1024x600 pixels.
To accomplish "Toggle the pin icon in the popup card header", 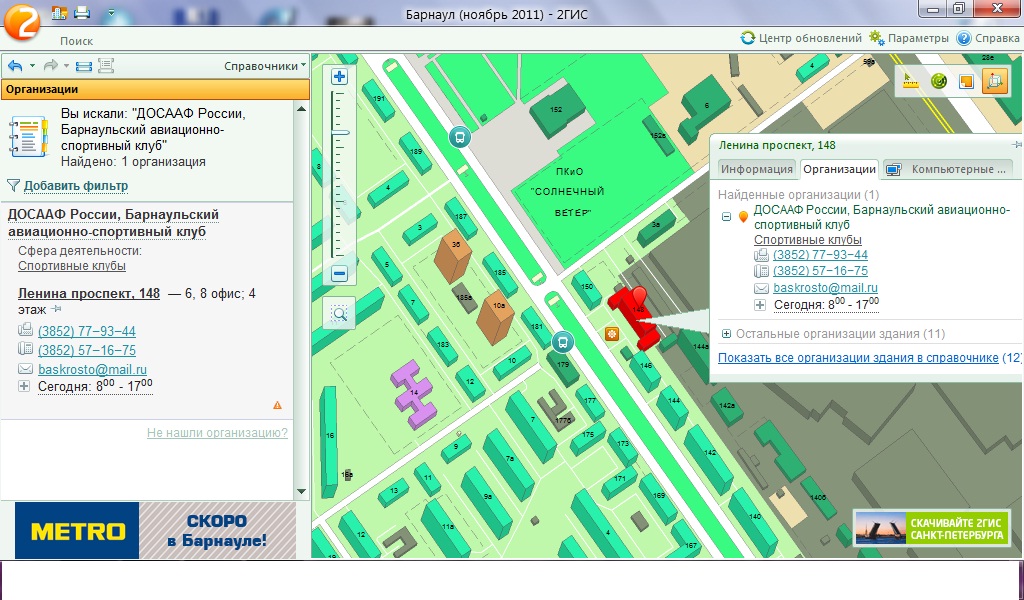I will [1016, 145].
